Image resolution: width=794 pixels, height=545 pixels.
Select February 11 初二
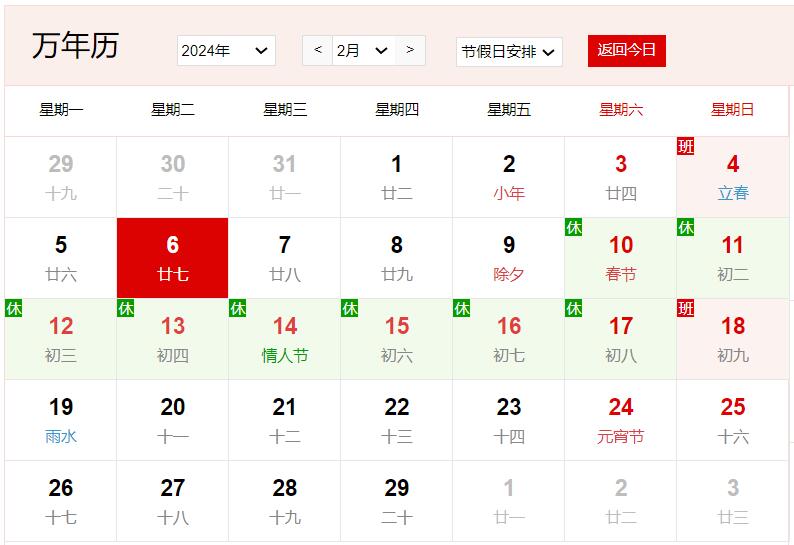(732, 258)
